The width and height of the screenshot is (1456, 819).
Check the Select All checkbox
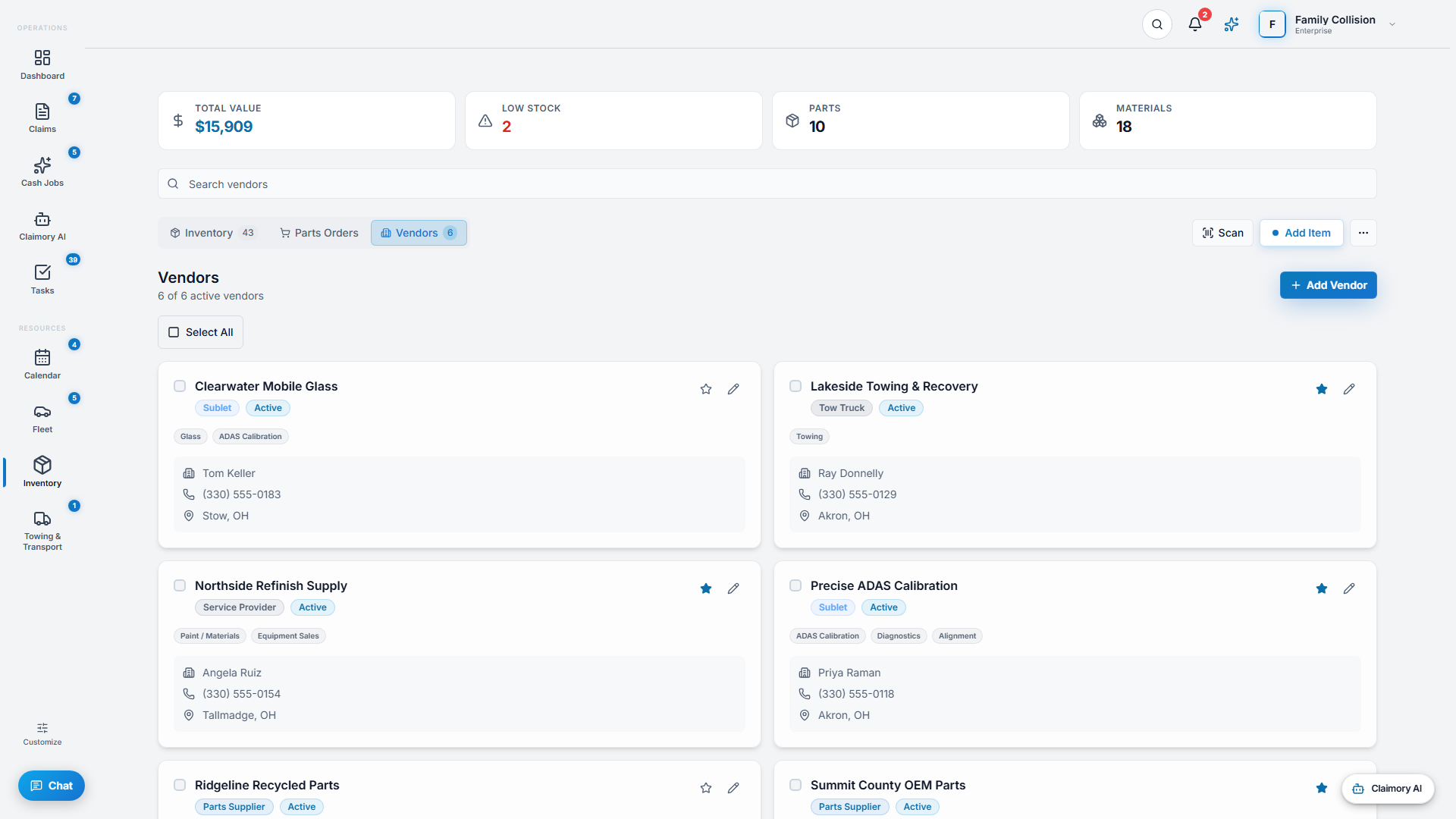174,332
